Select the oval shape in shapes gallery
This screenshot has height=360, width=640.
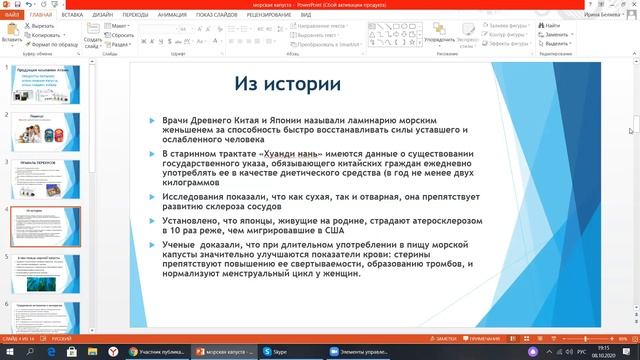coord(404,26)
